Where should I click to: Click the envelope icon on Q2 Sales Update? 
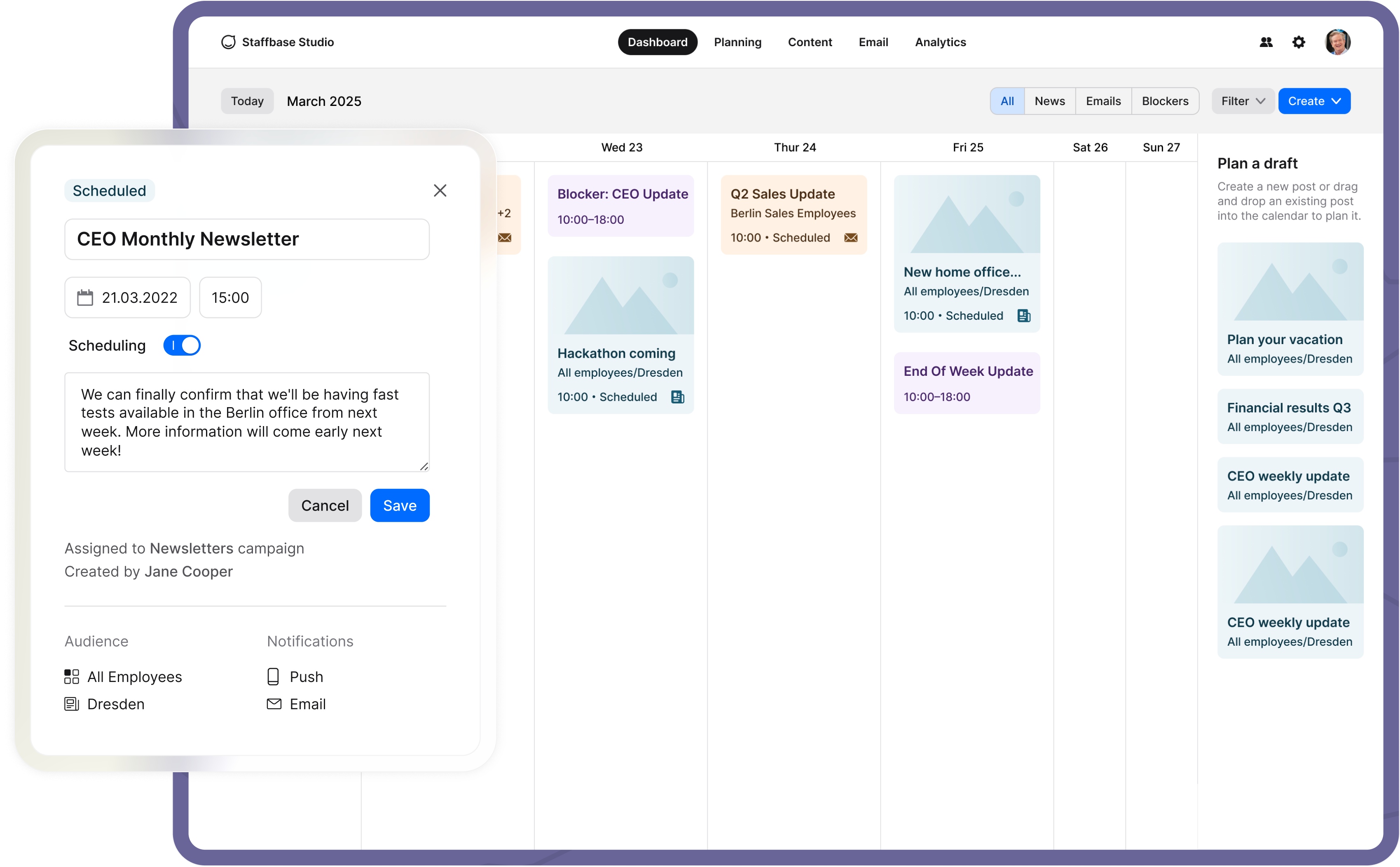tap(850, 237)
